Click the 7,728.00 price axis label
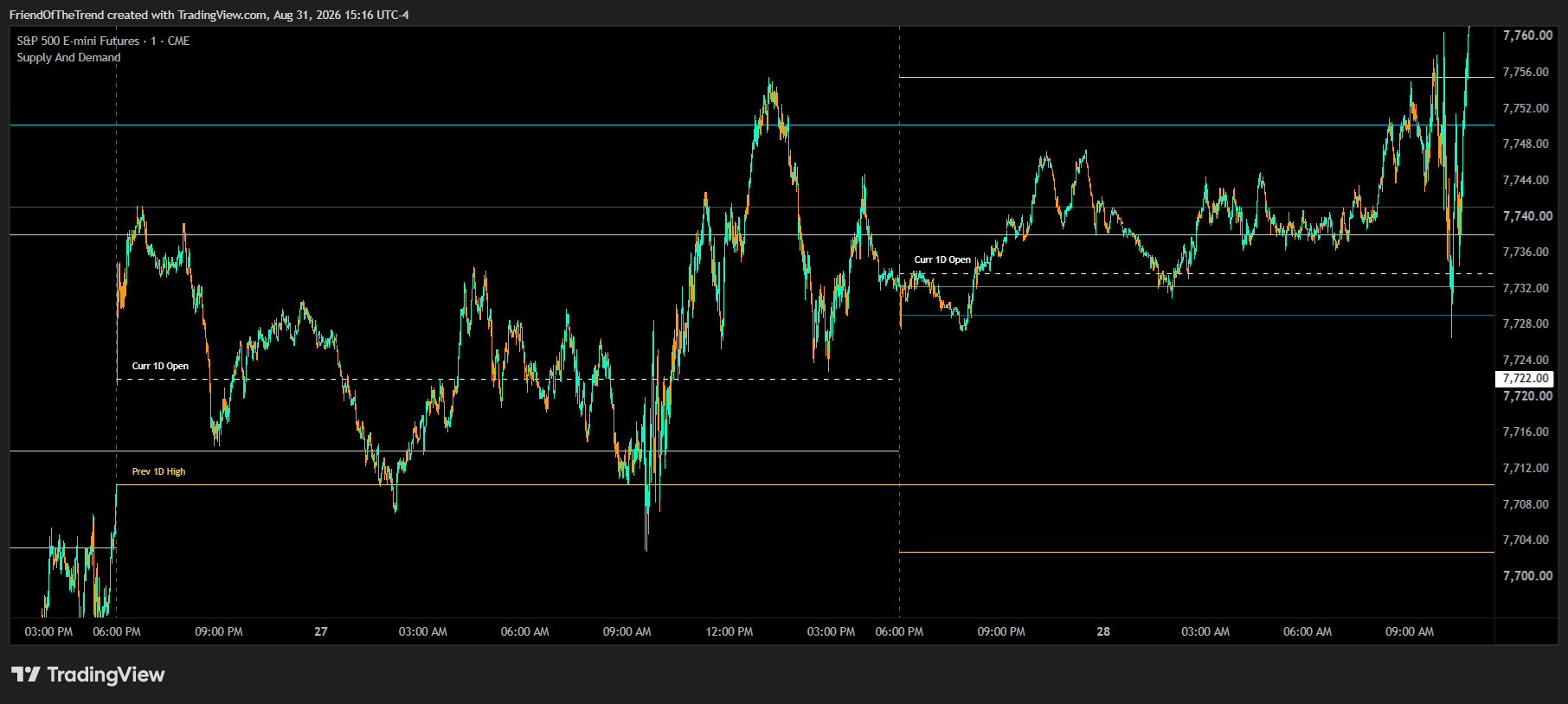 (1527, 323)
